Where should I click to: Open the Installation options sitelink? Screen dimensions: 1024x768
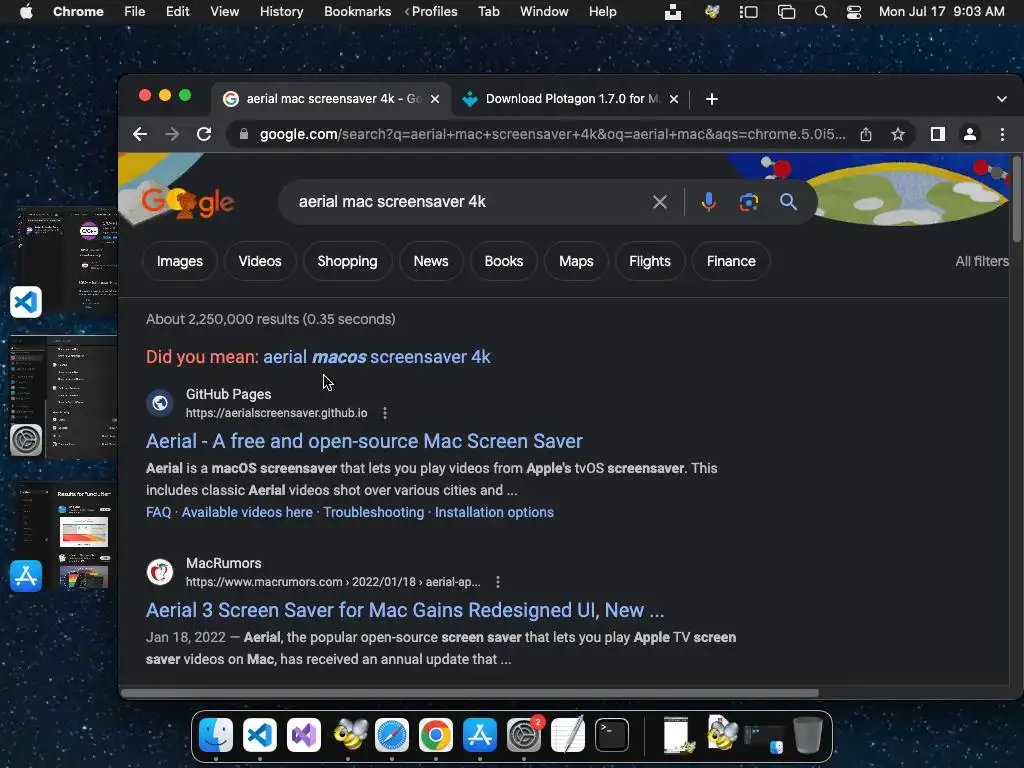pyautogui.click(x=494, y=513)
